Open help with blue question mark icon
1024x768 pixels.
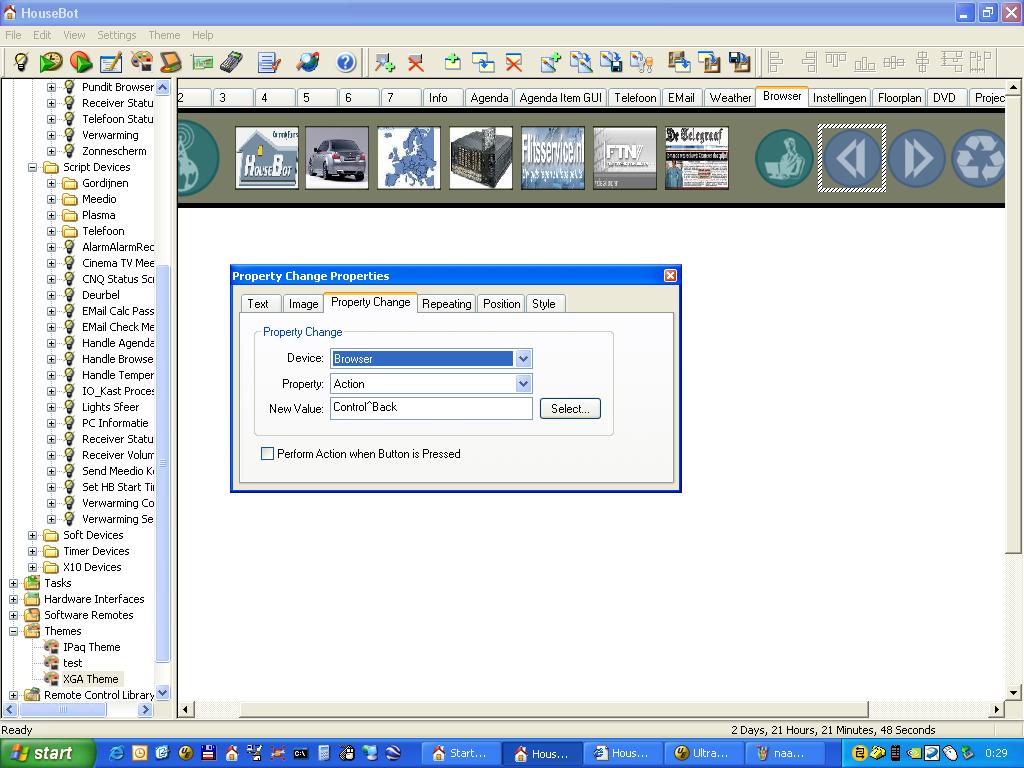[345, 63]
